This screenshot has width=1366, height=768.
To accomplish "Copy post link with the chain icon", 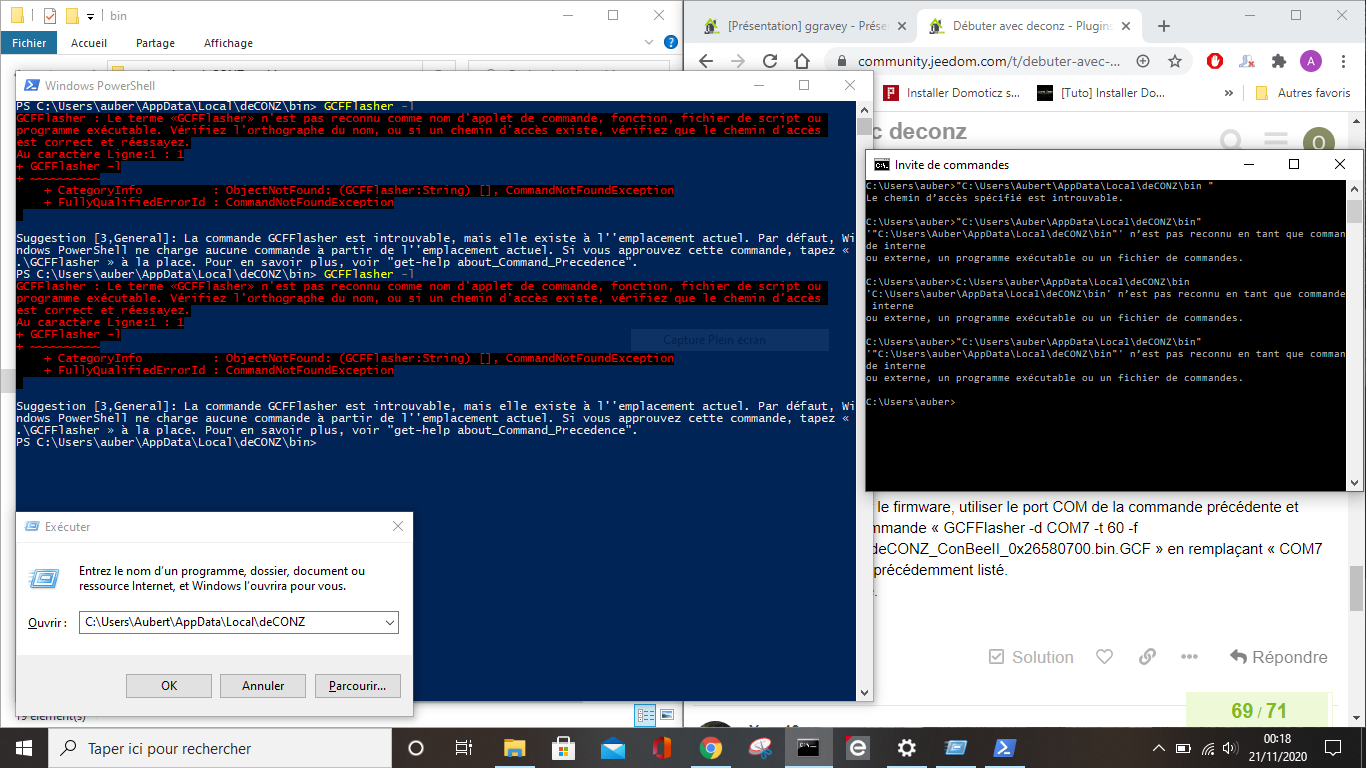I will point(1147,657).
